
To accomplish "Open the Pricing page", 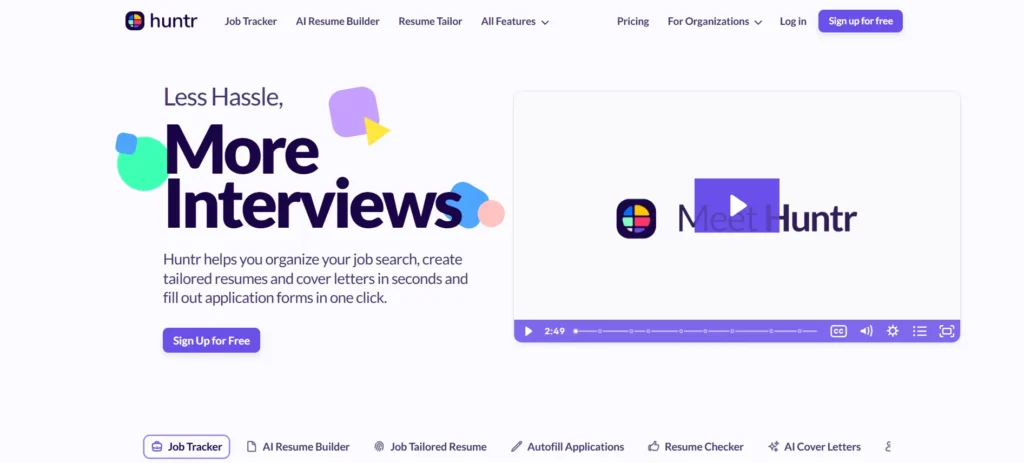I will click(633, 22).
